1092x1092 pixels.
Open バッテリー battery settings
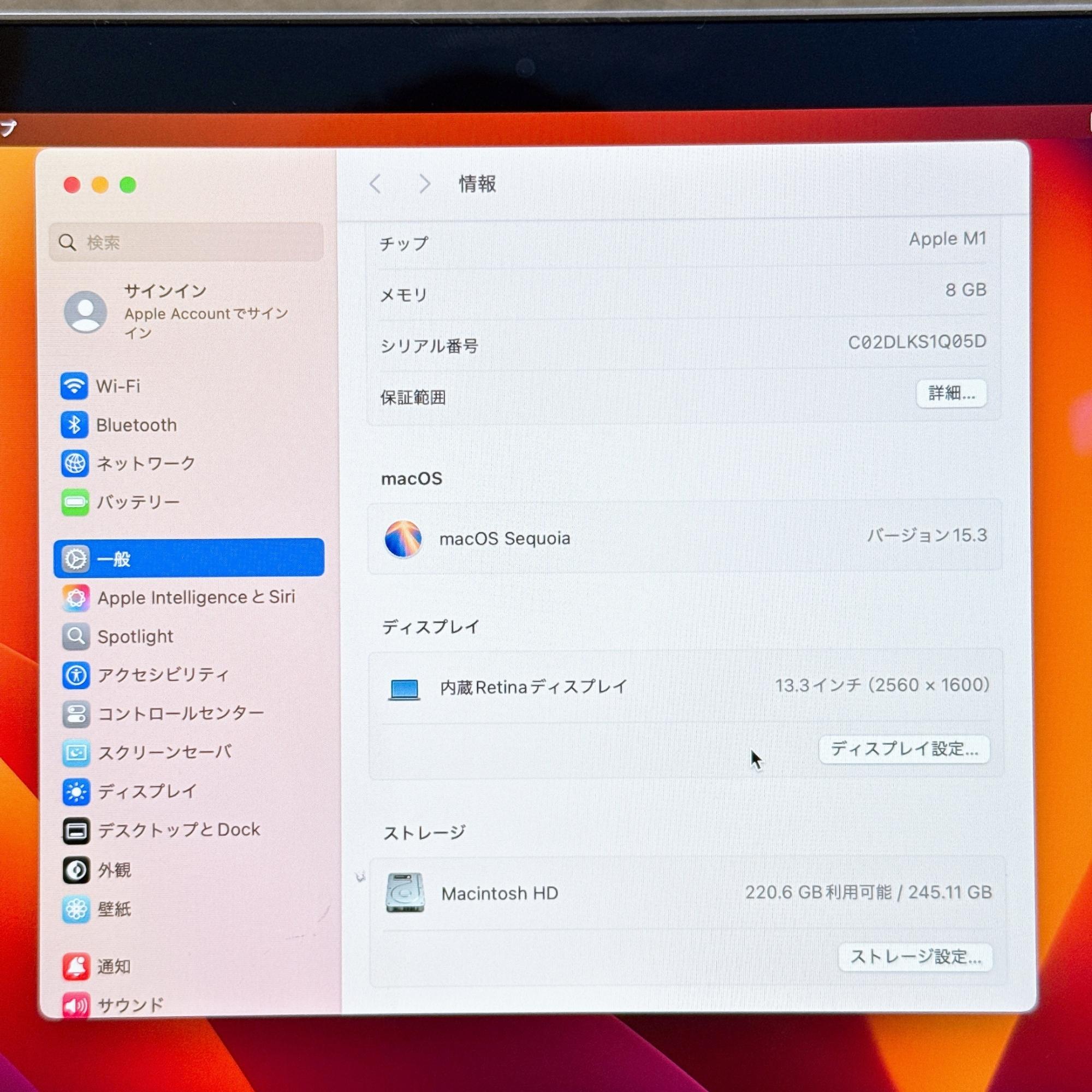(138, 502)
